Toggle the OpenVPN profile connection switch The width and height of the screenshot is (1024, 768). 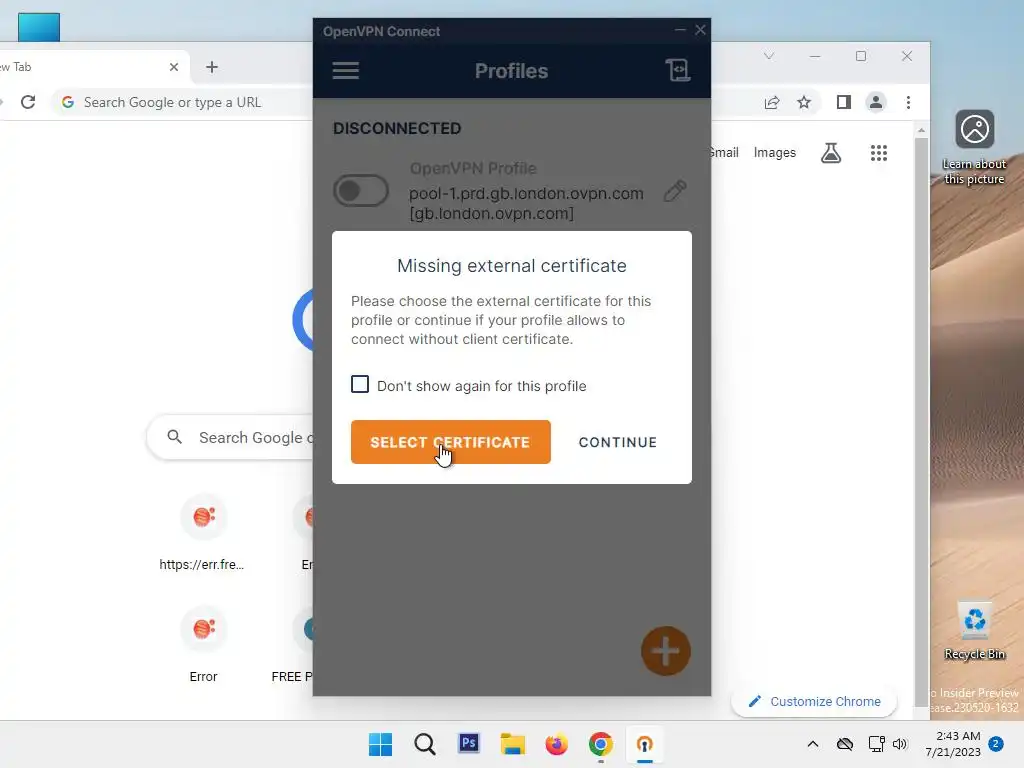click(360, 191)
